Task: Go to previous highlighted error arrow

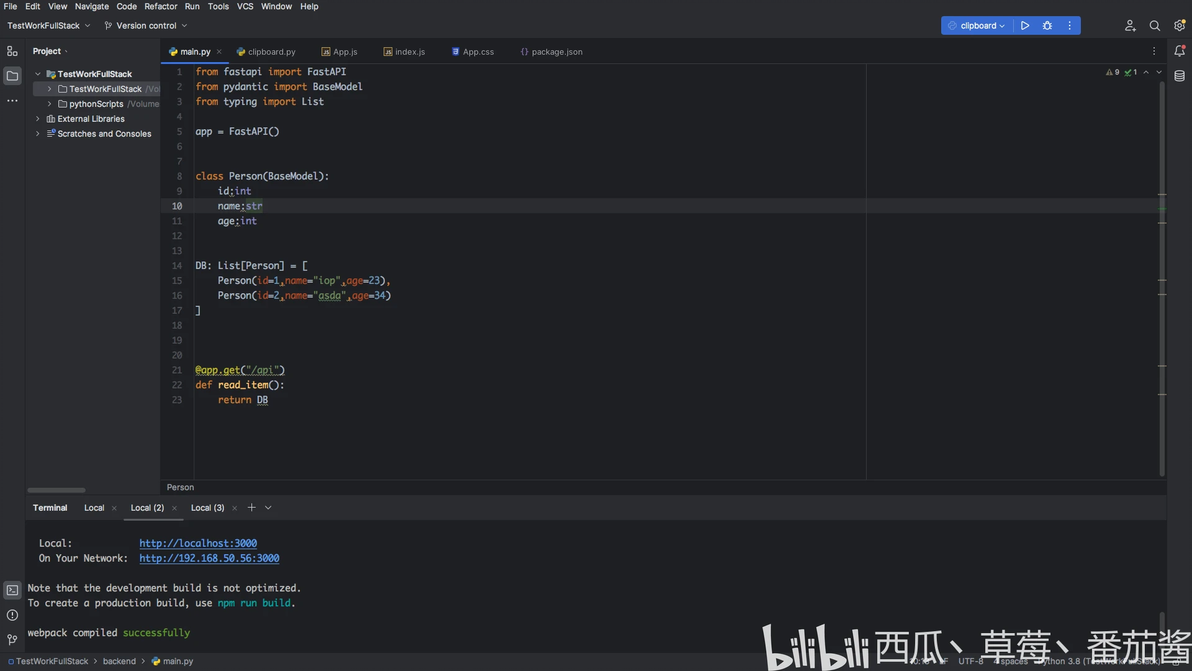Action: [1146, 72]
